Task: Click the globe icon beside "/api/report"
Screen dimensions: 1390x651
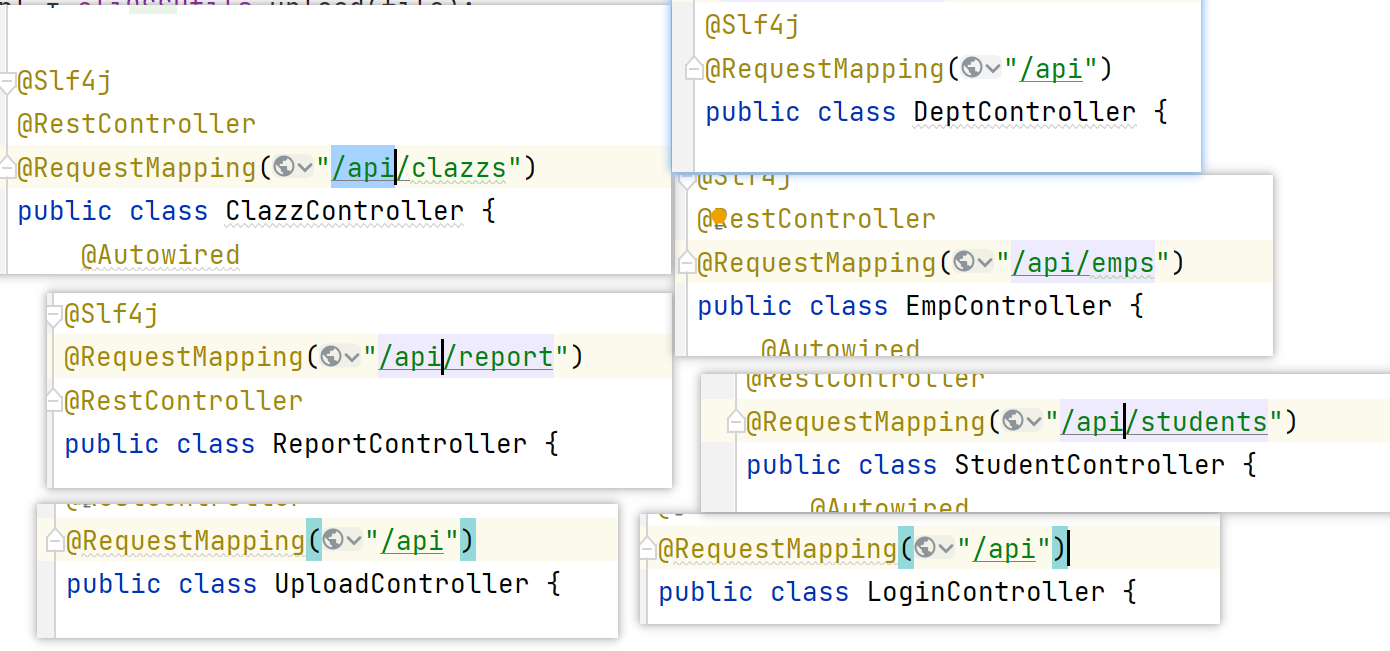Action: tap(331, 356)
